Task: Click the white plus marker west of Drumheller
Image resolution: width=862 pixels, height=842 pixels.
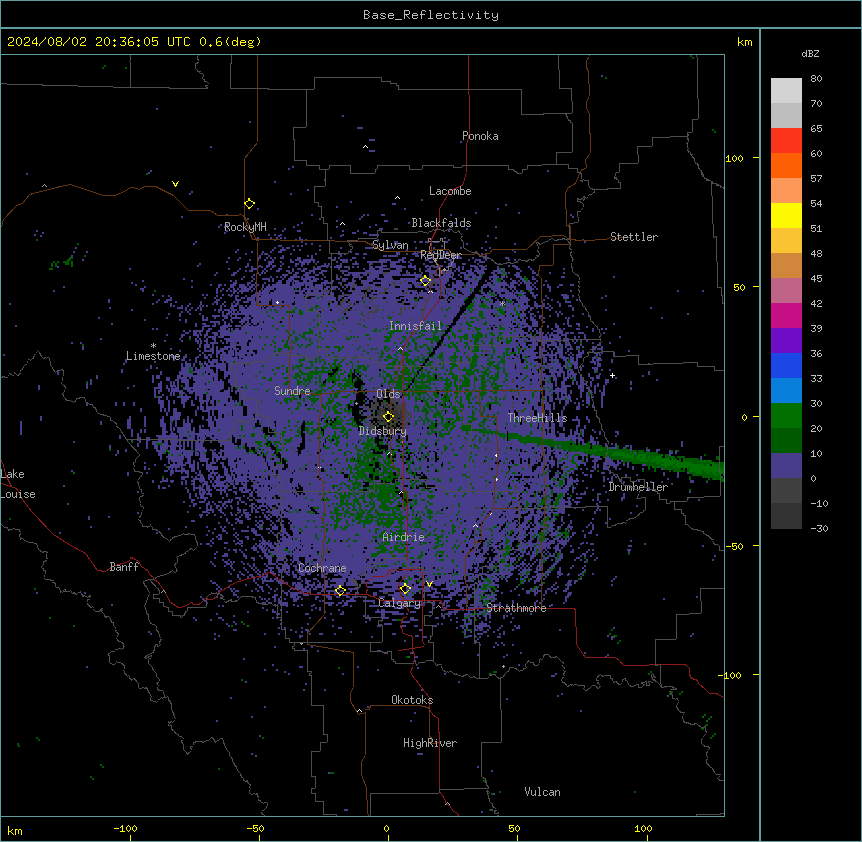Action: pyautogui.click(x=612, y=375)
